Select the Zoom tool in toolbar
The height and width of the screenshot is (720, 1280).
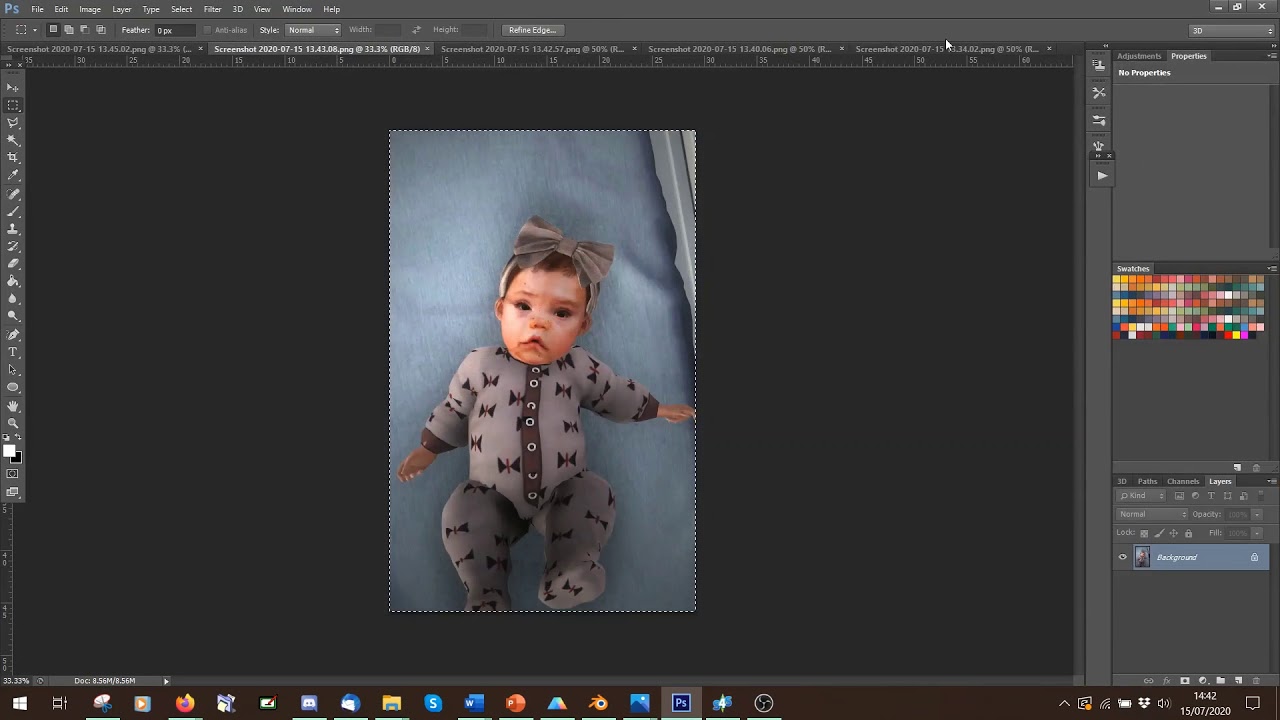click(13, 423)
